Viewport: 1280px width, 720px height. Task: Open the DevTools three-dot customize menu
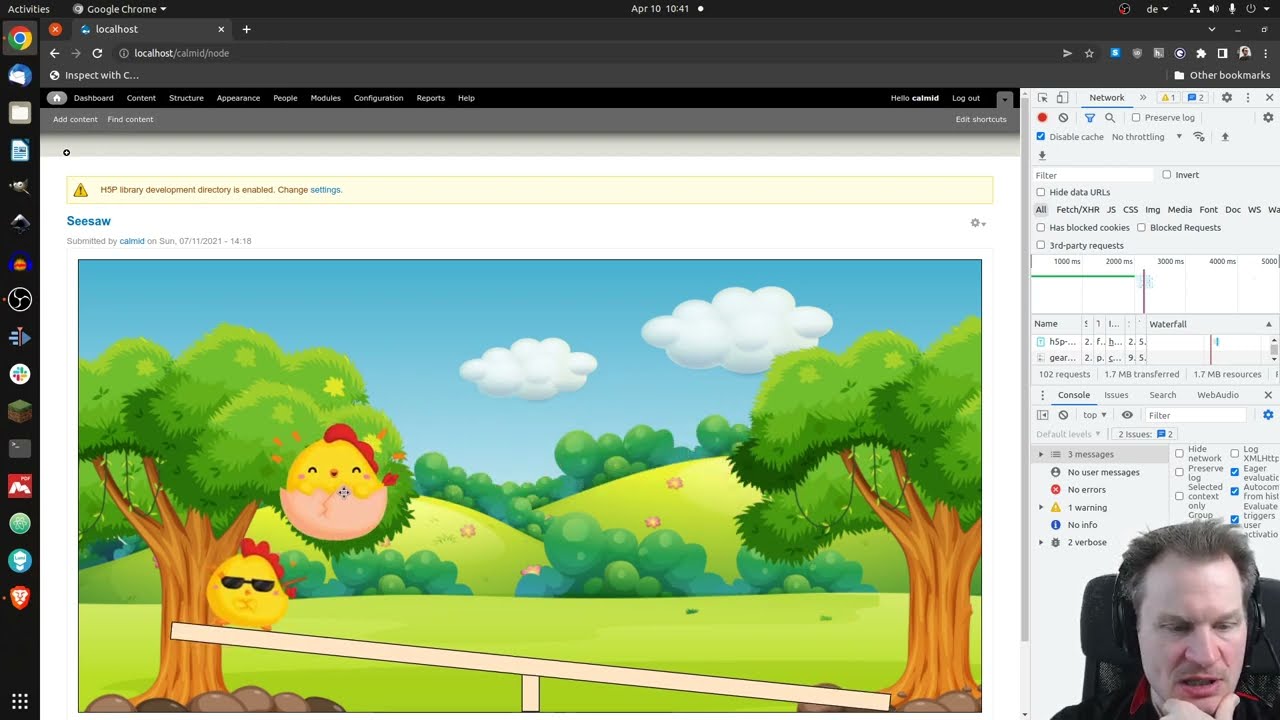tap(1248, 98)
